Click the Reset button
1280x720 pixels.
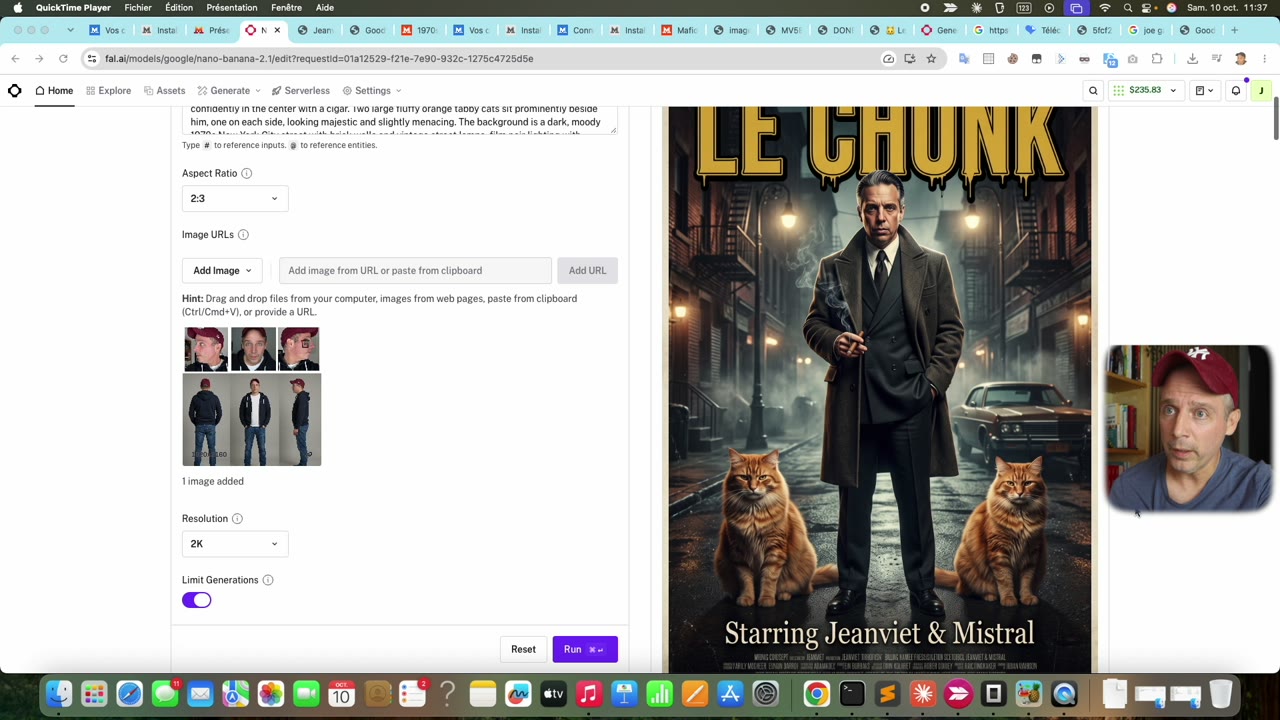tap(523, 650)
